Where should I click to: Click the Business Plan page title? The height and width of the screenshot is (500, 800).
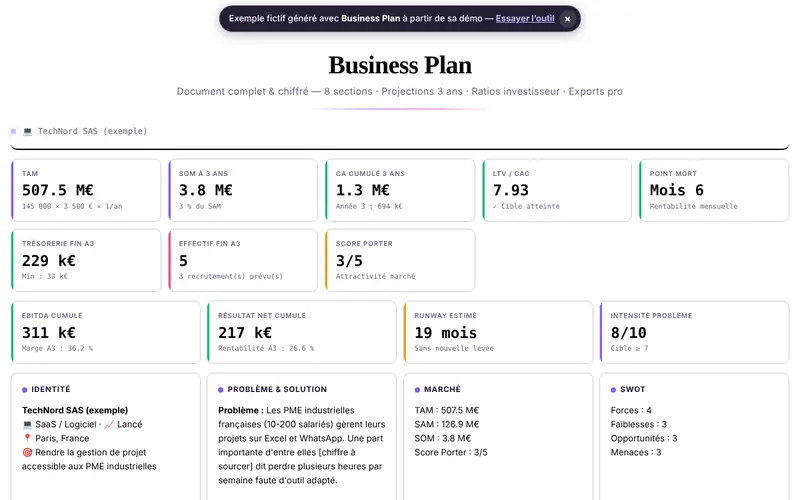click(400, 65)
